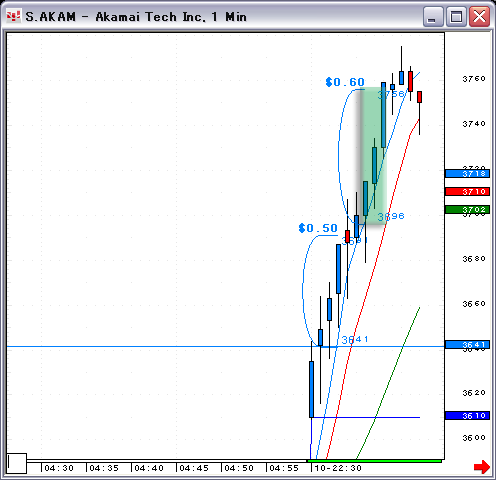
Task: Click the 3680 price scale label
Action: (x=474, y=259)
